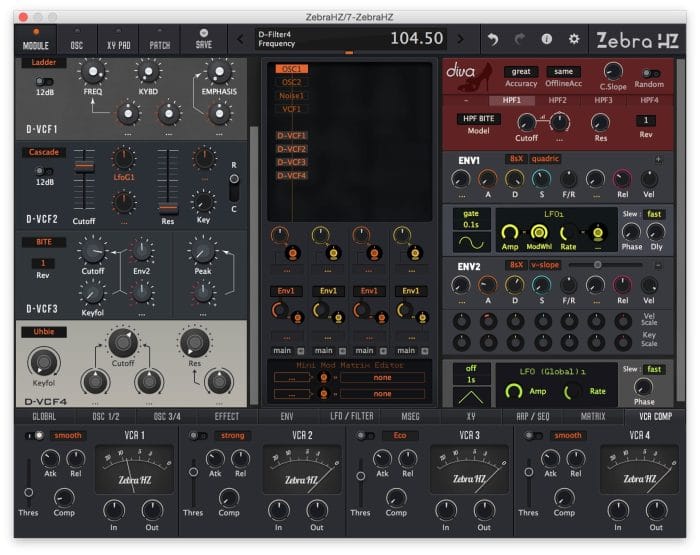Select the global LFO triangle waveform icon

471,397
